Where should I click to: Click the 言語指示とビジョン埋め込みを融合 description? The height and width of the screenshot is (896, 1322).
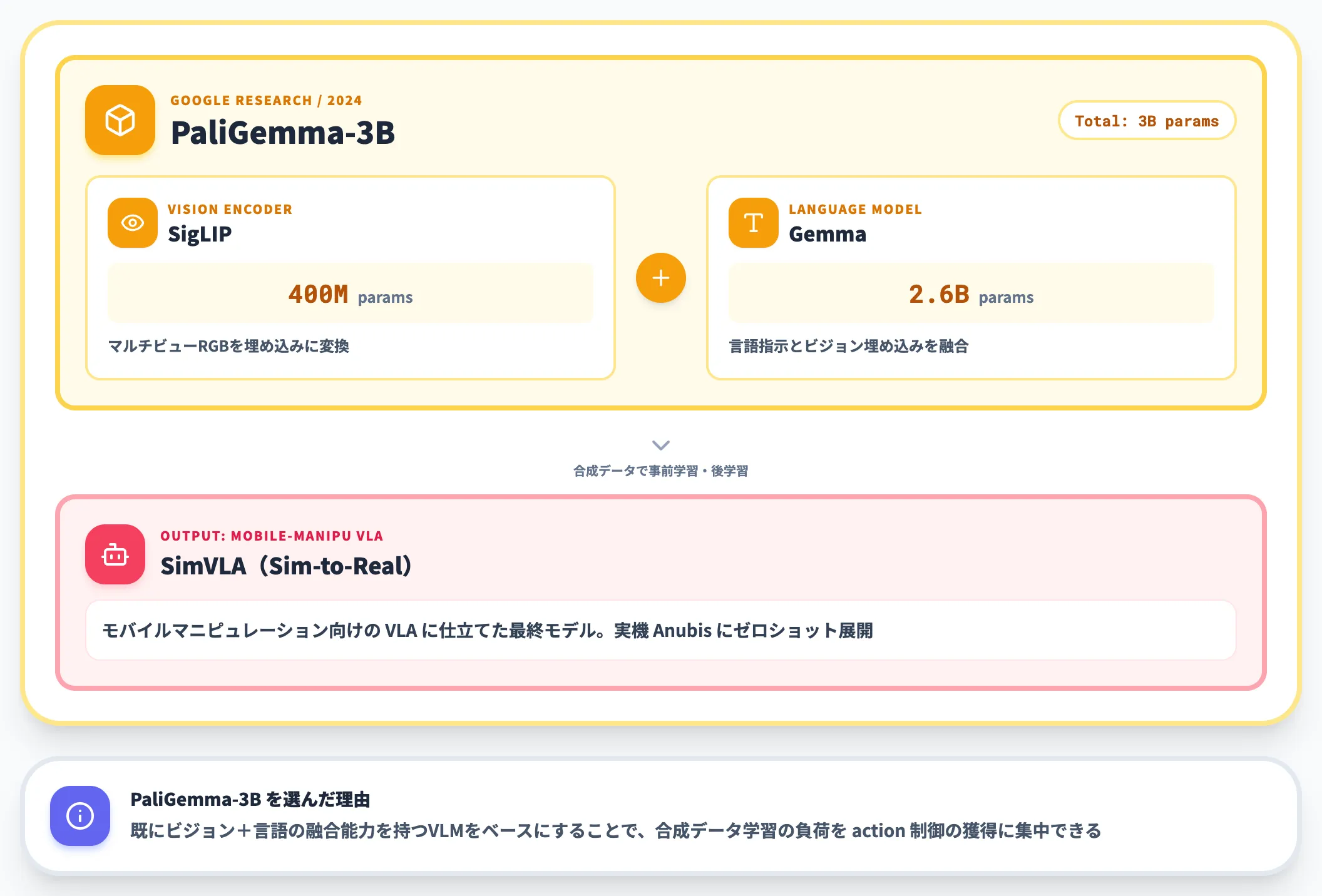pyautogui.click(x=849, y=346)
